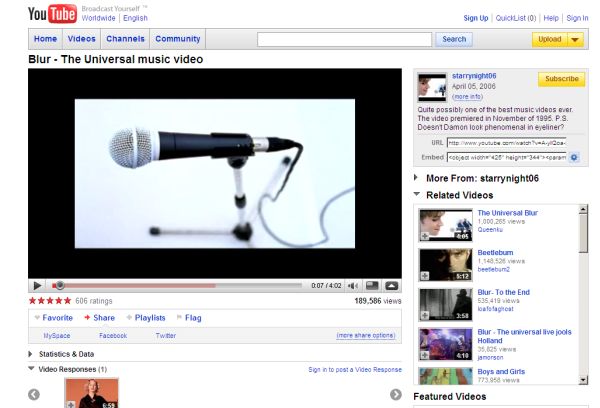Open the Channels tab
The image size is (600, 408).
coord(126,39)
